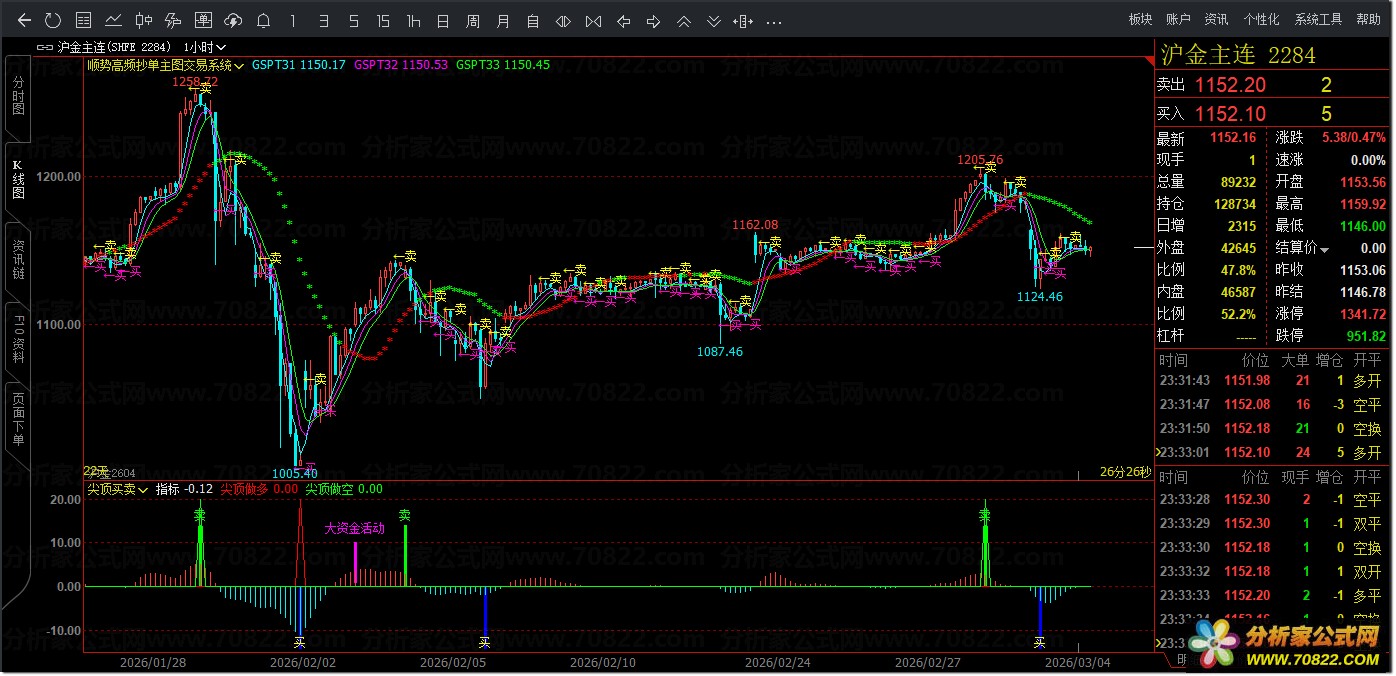This screenshot has width=1396, height=676.
Task: Select the 分时图 side tab
Action: point(18,96)
